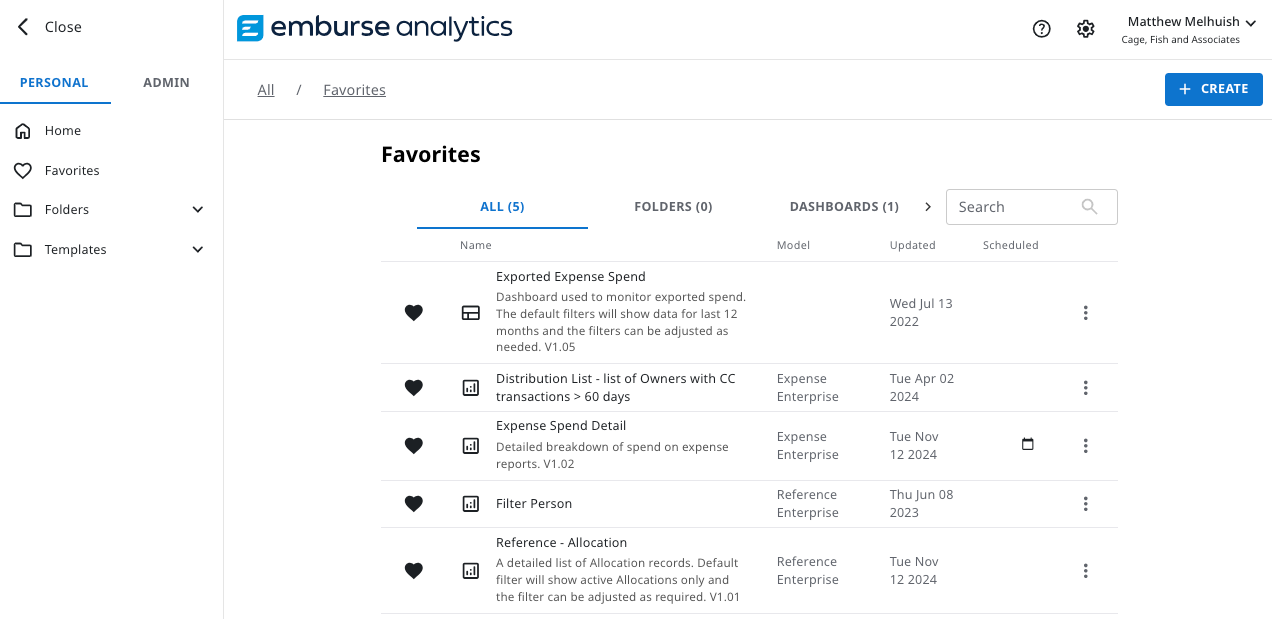Image resolution: width=1272 pixels, height=619 pixels.
Task: Open Matthew Melhuish's account dropdown
Action: click(x=1191, y=21)
